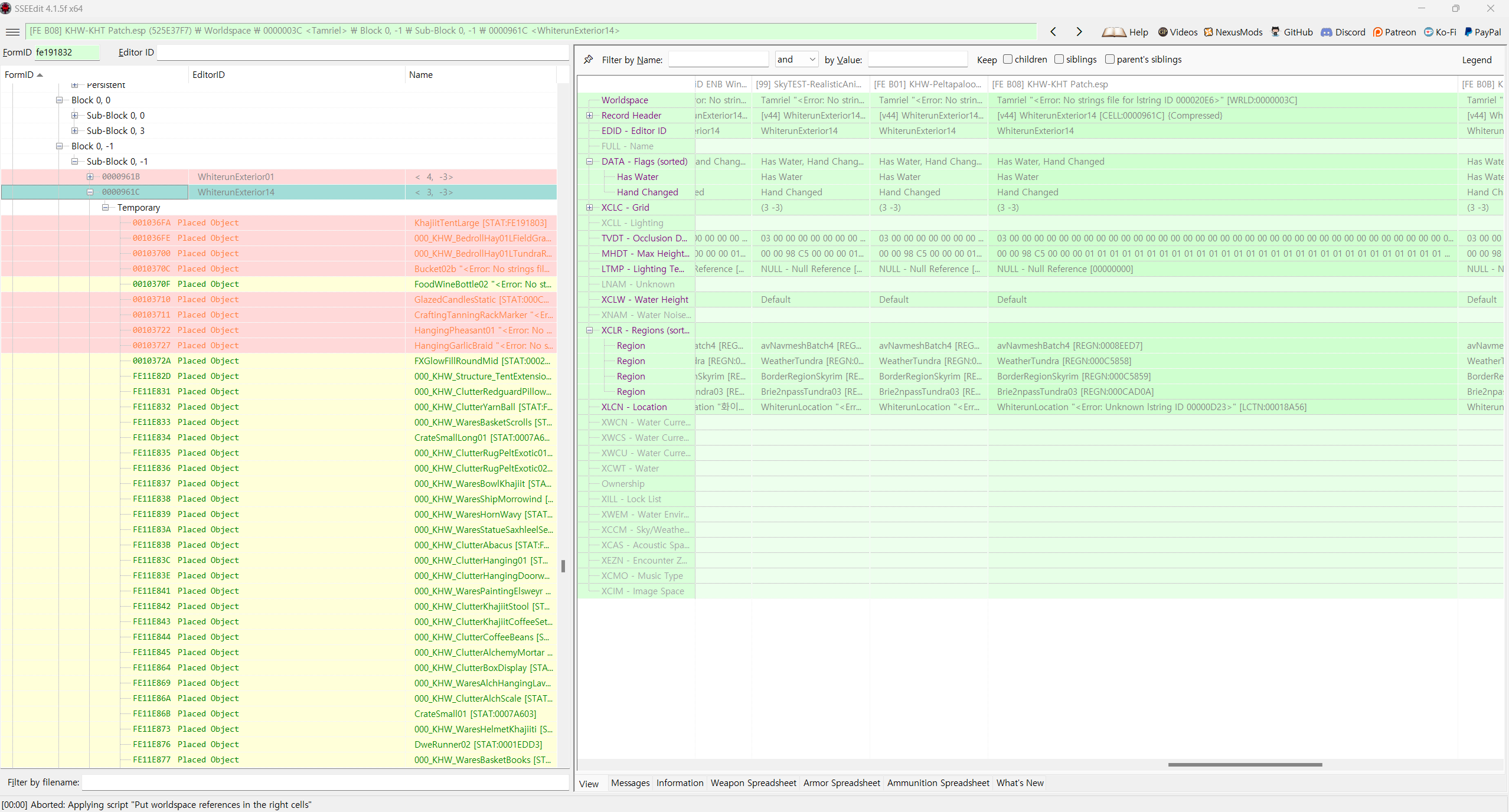Enable the Keep children checkbox
Viewport: 1509px width, 812px height.
coord(1008,59)
